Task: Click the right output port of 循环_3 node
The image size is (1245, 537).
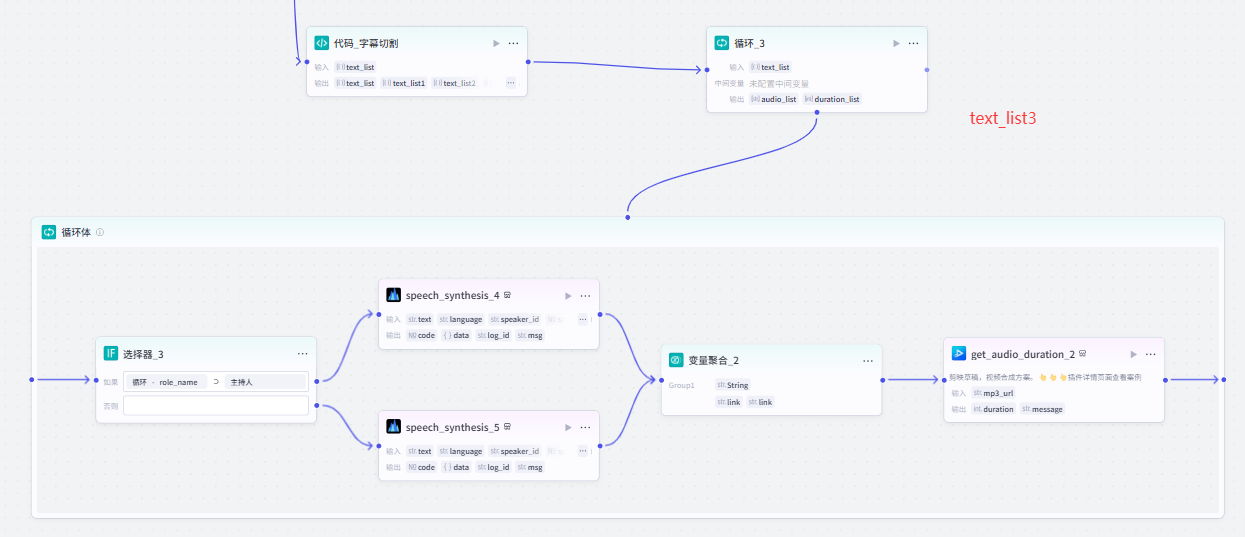Action: (x=927, y=70)
